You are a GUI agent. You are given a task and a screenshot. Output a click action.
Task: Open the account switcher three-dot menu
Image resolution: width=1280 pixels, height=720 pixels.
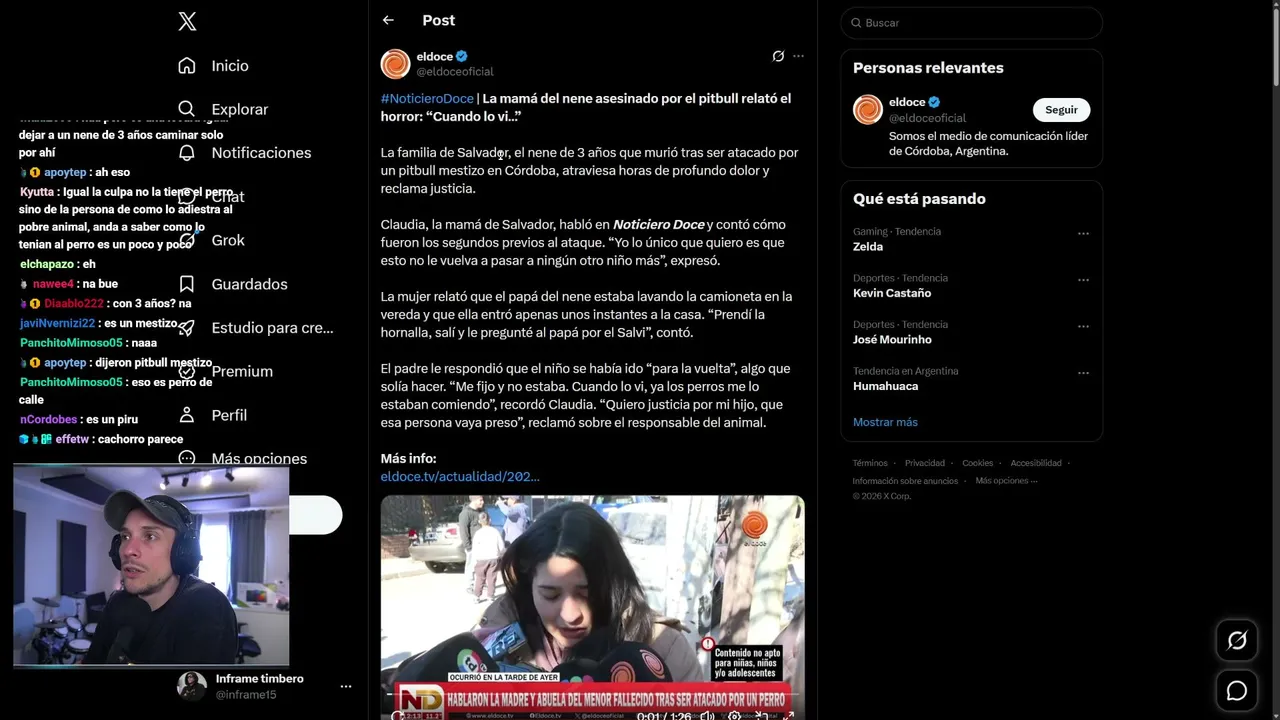pos(346,686)
